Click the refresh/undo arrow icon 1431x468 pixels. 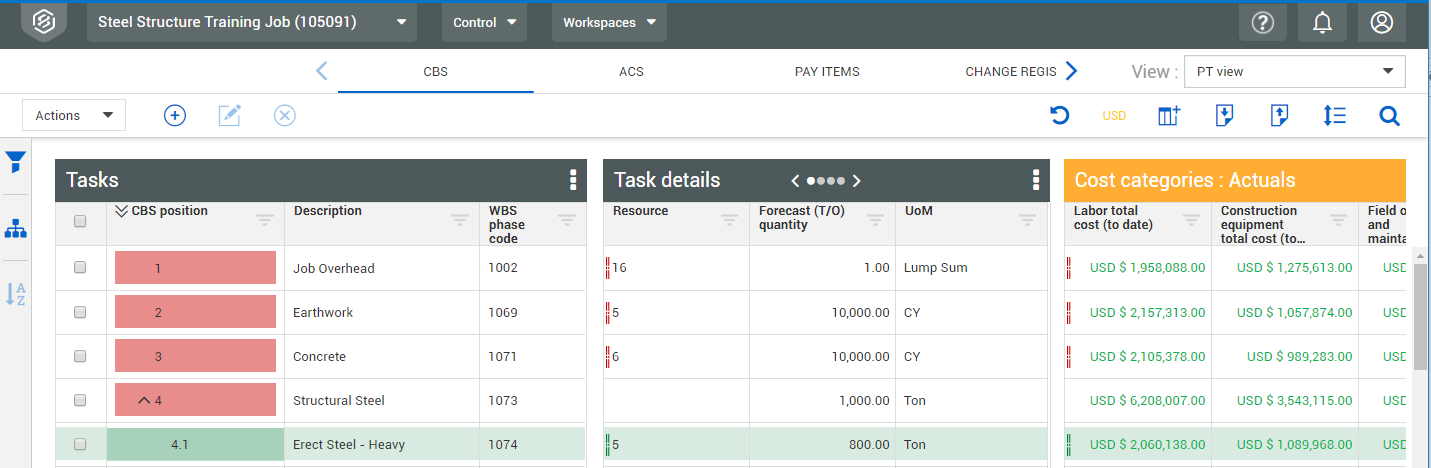(x=1060, y=116)
